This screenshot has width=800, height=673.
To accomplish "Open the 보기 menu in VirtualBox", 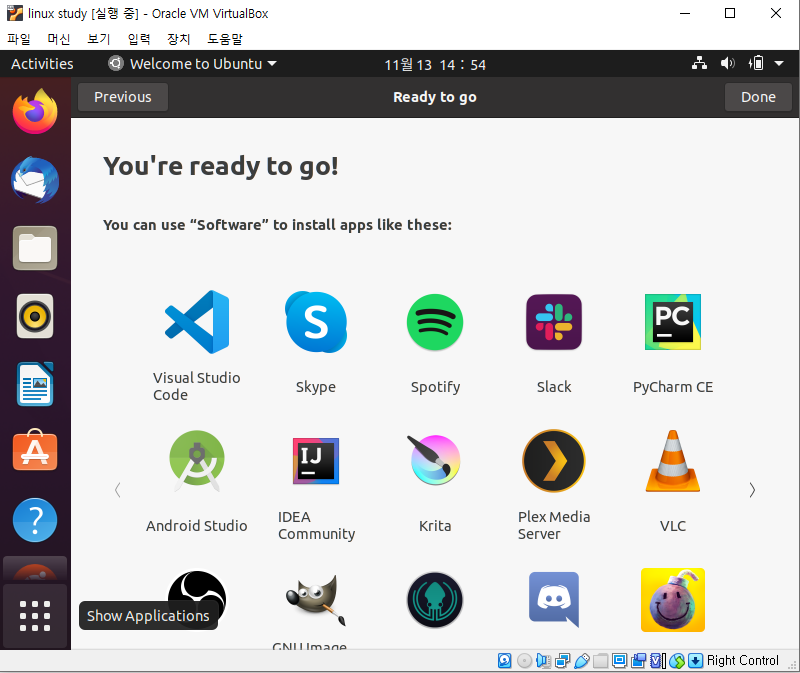I will (x=98, y=39).
